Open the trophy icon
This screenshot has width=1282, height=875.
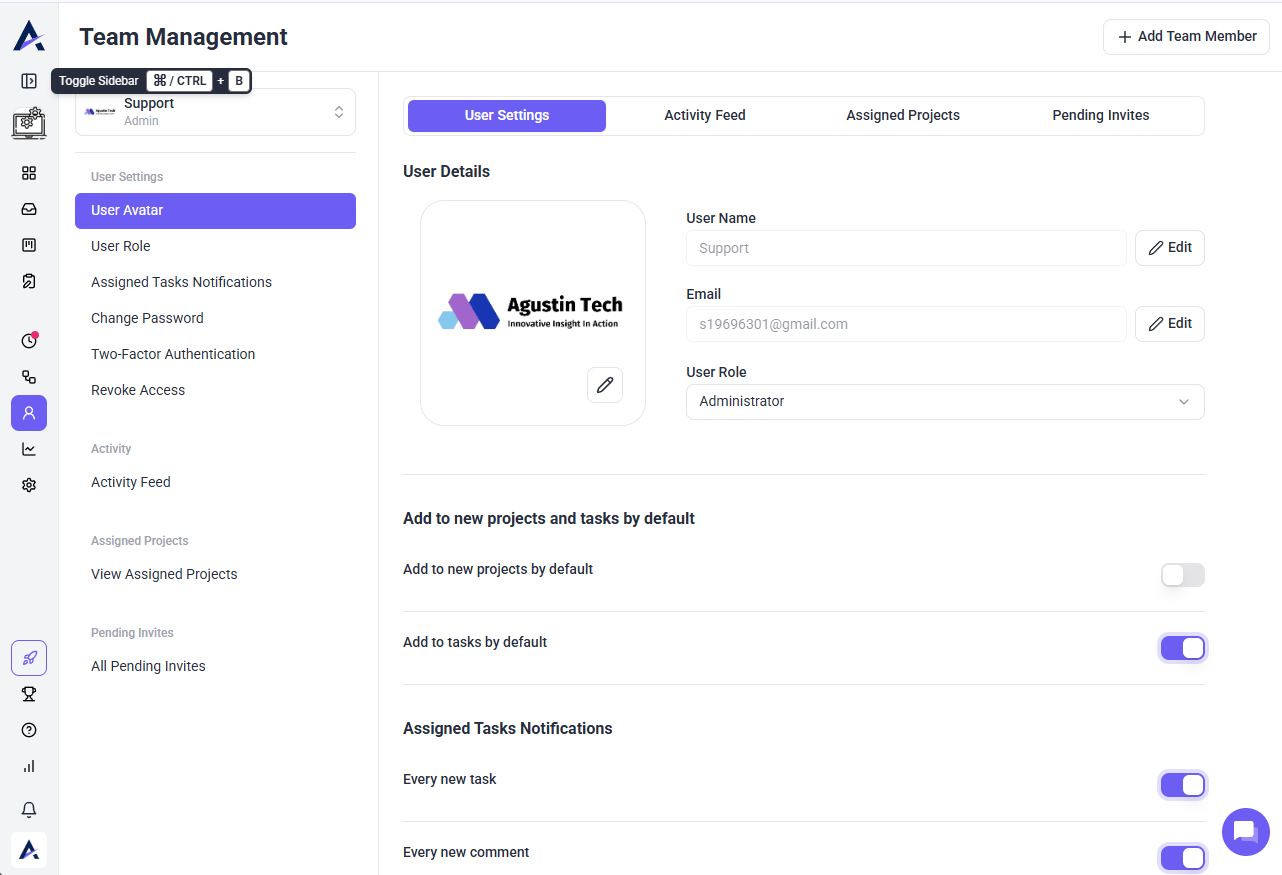pos(29,694)
